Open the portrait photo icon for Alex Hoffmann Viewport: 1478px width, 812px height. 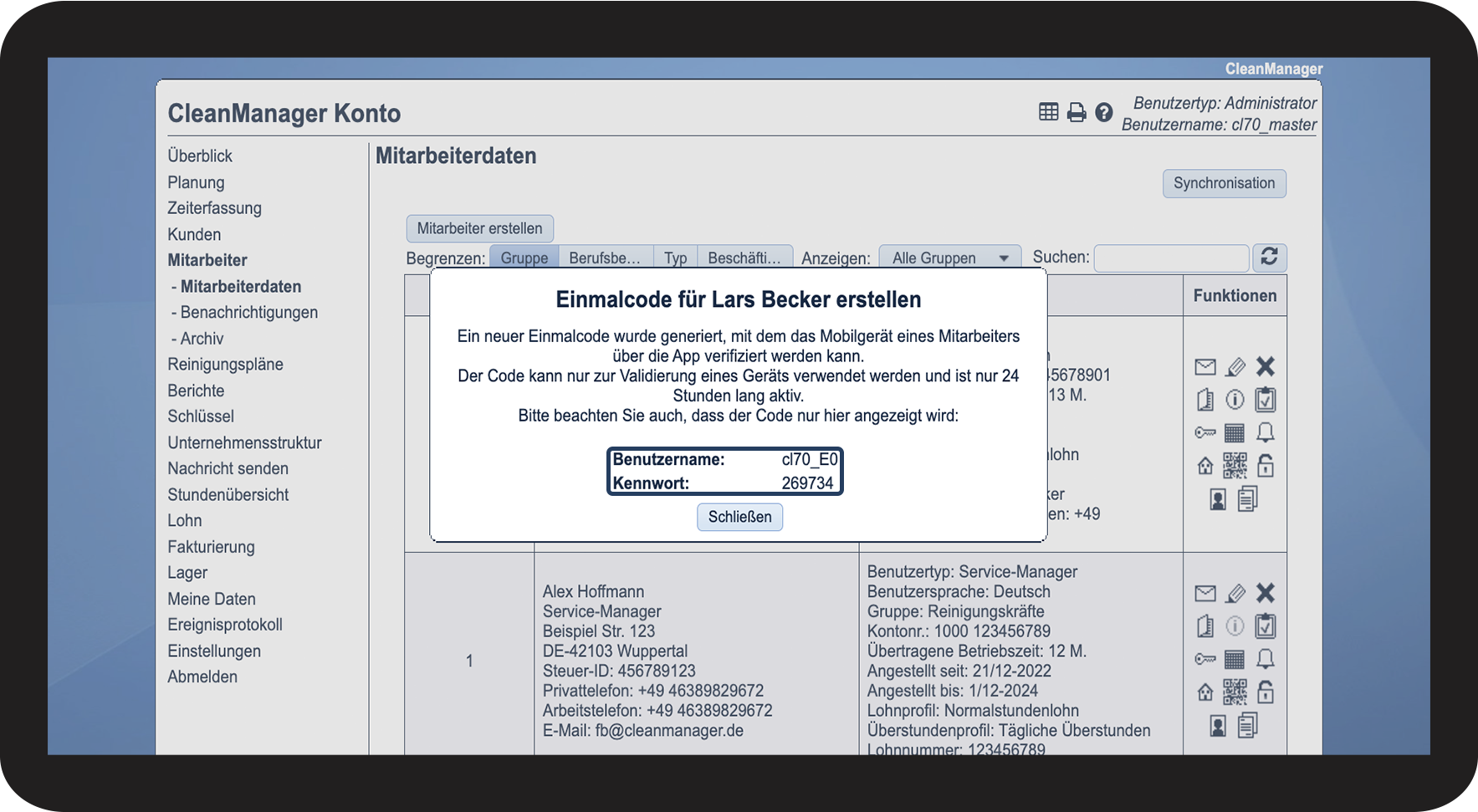point(1219,726)
